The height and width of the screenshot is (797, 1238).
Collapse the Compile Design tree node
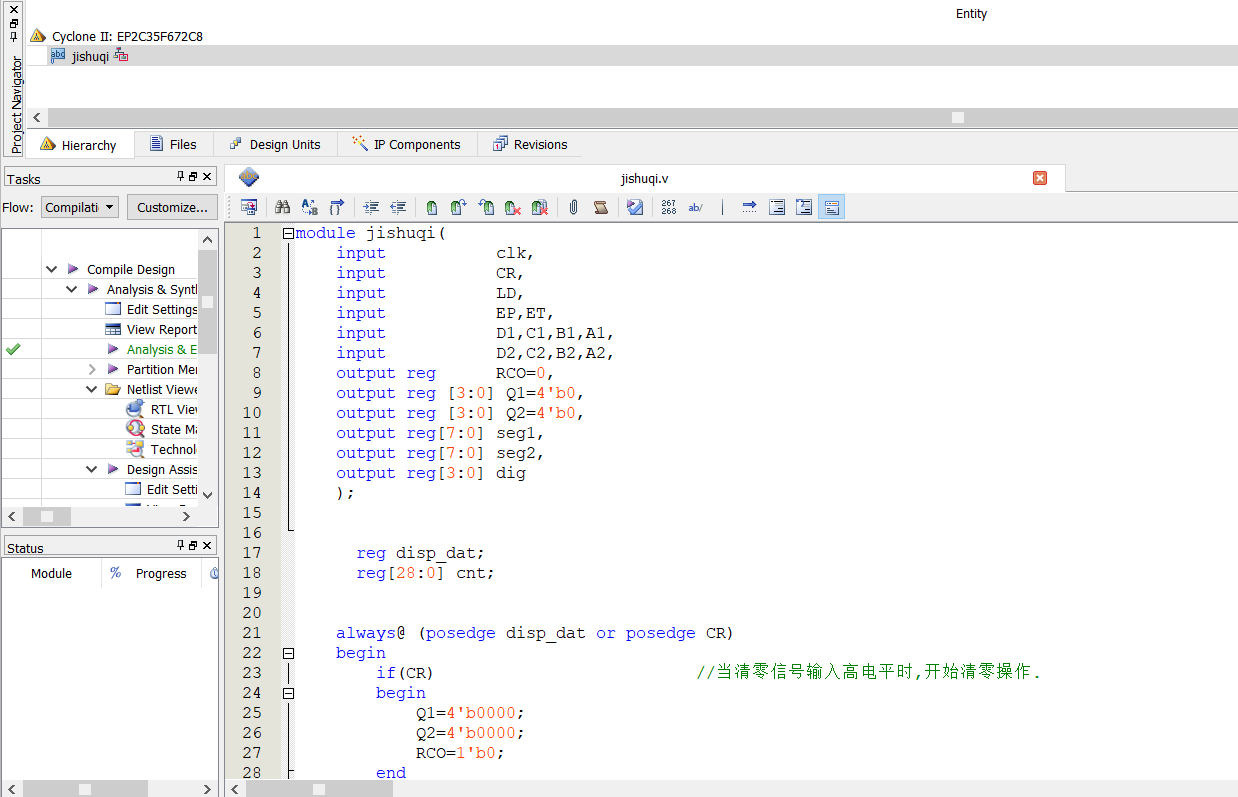click(x=51, y=269)
